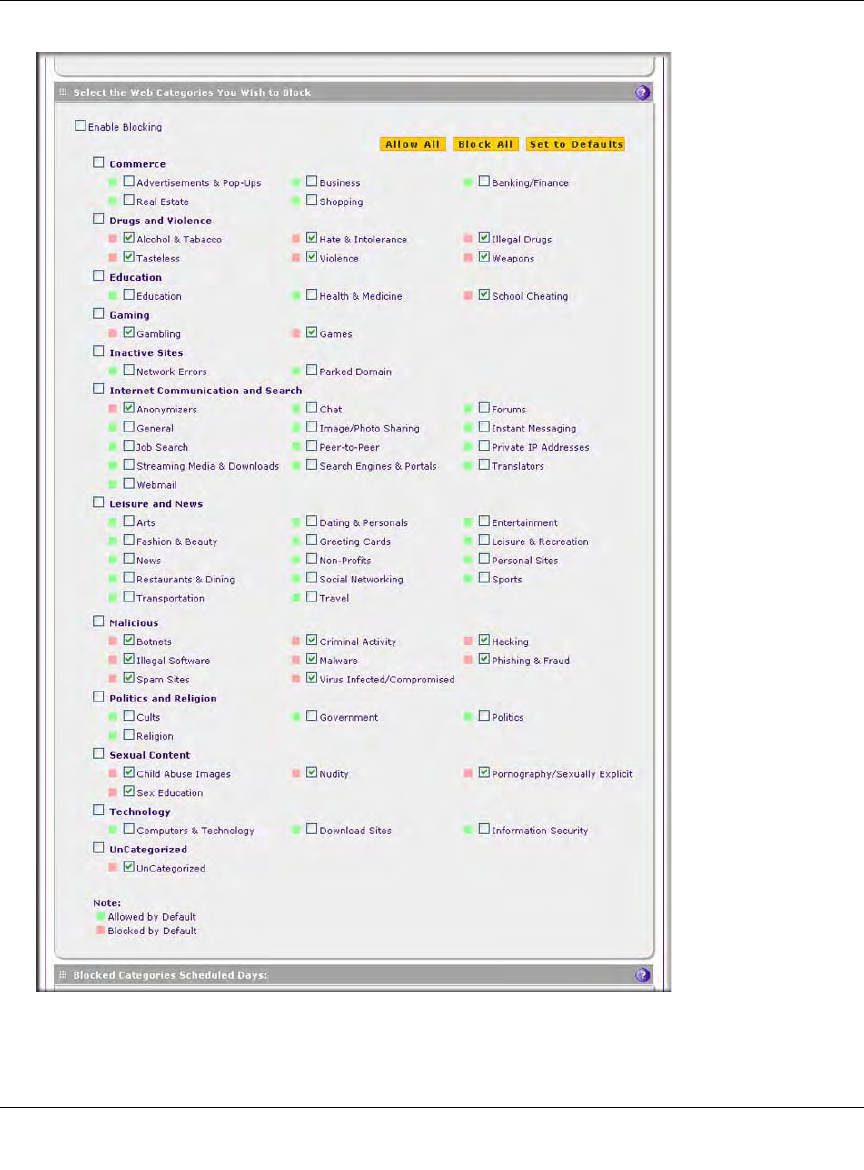This screenshot has width=864, height=1170.
Task: Check the Politics category
Action: [x=484, y=716]
